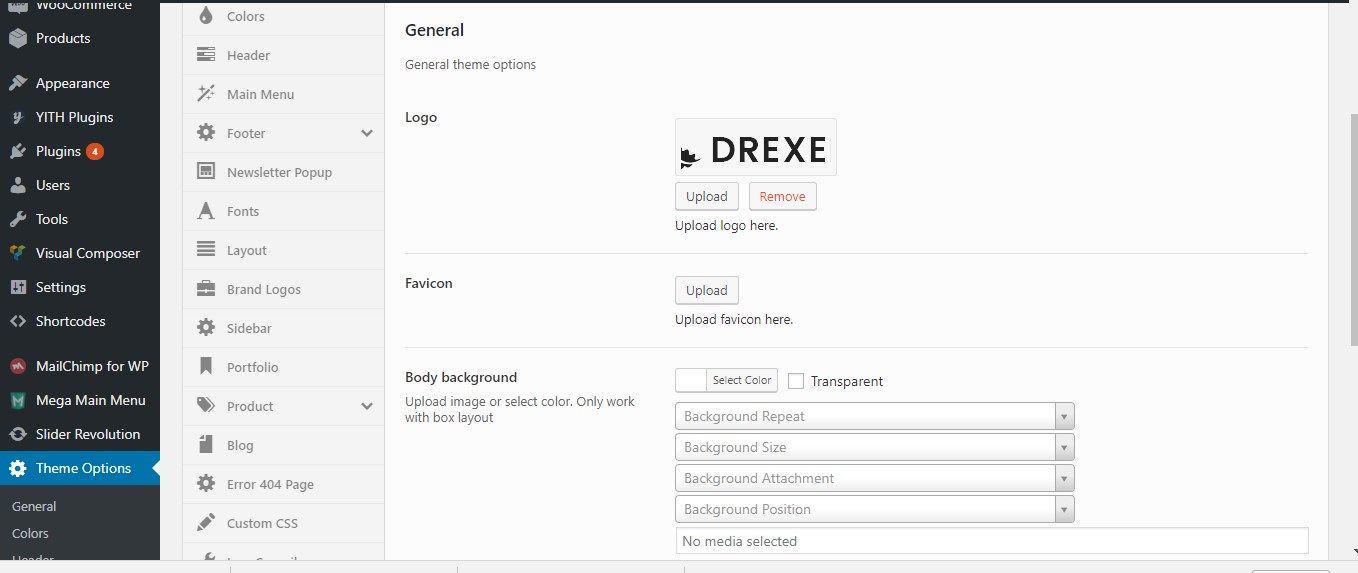This screenshot has width=1358, height=573.
Task: Click the body background color swatch
Action: pyautogui.click(x=691, y=380)
